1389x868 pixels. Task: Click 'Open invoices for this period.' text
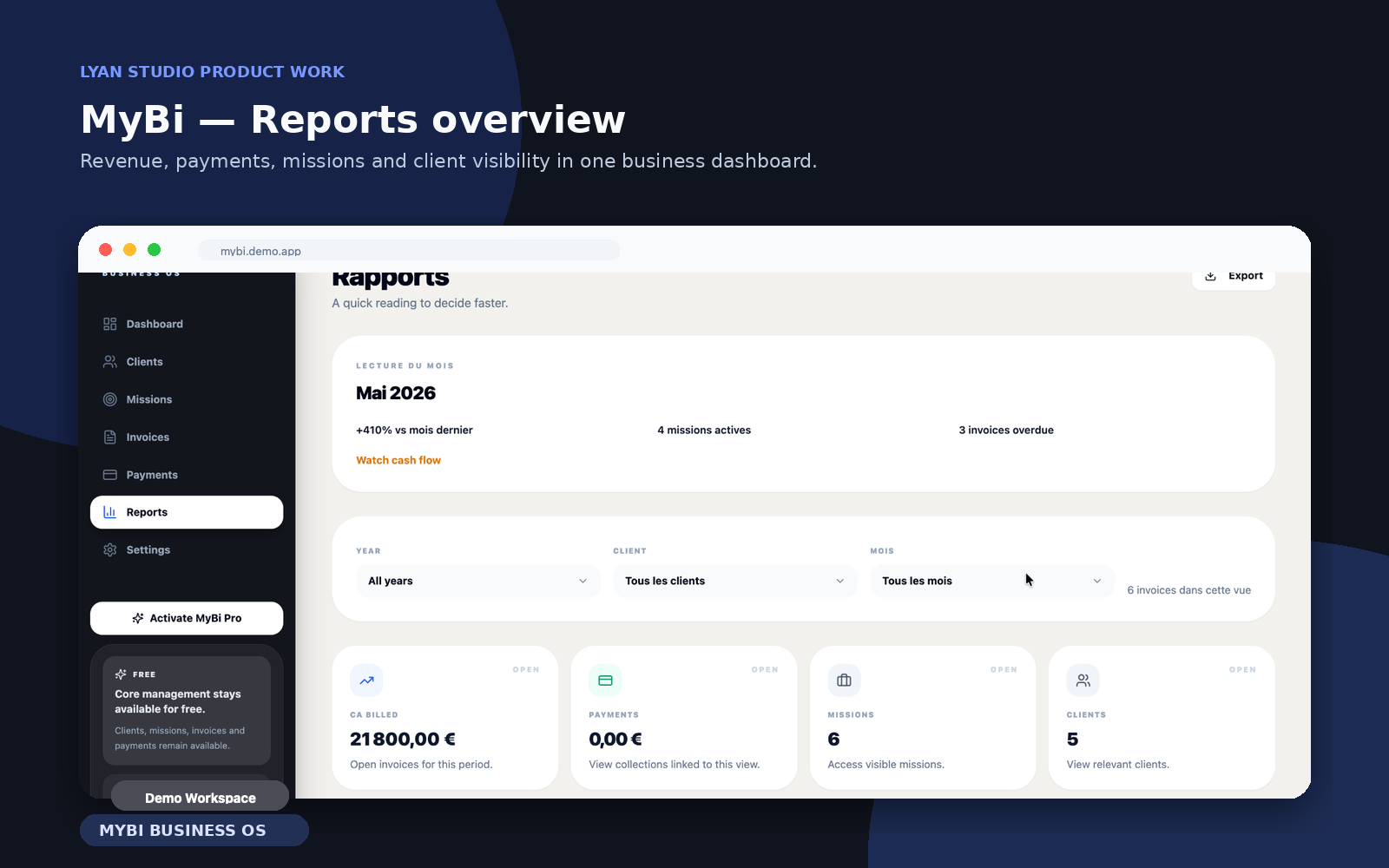coord(421,765)
